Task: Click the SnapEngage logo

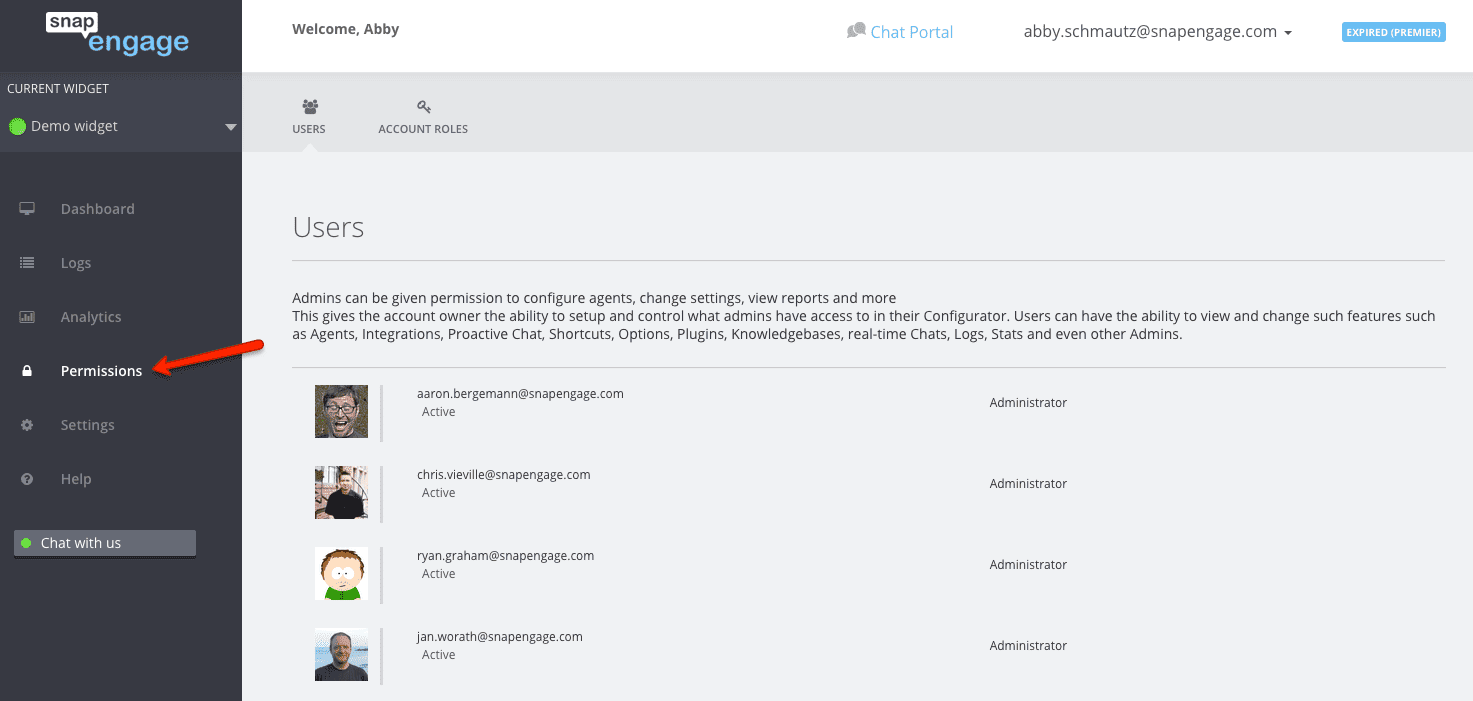Action: (117, 34)
